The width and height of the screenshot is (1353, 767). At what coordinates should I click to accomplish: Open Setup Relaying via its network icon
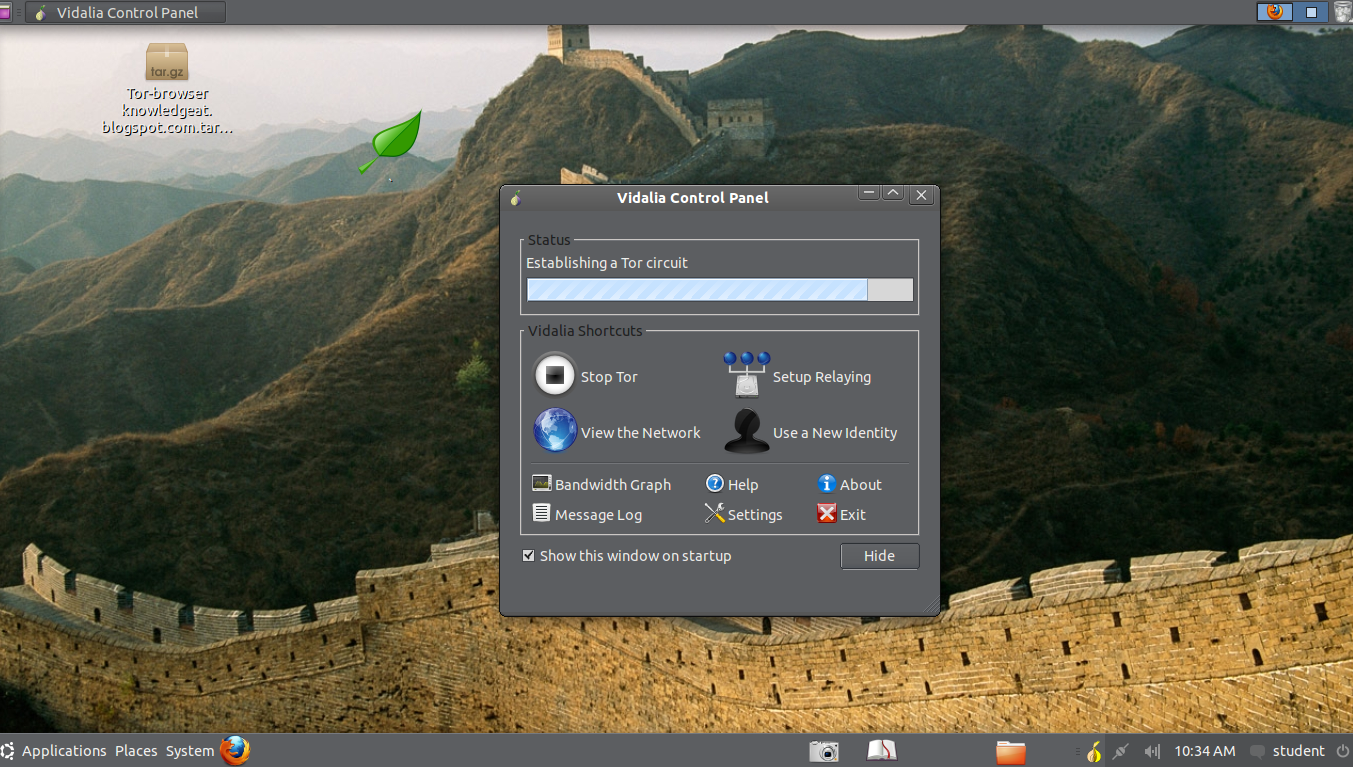point(747,375)
